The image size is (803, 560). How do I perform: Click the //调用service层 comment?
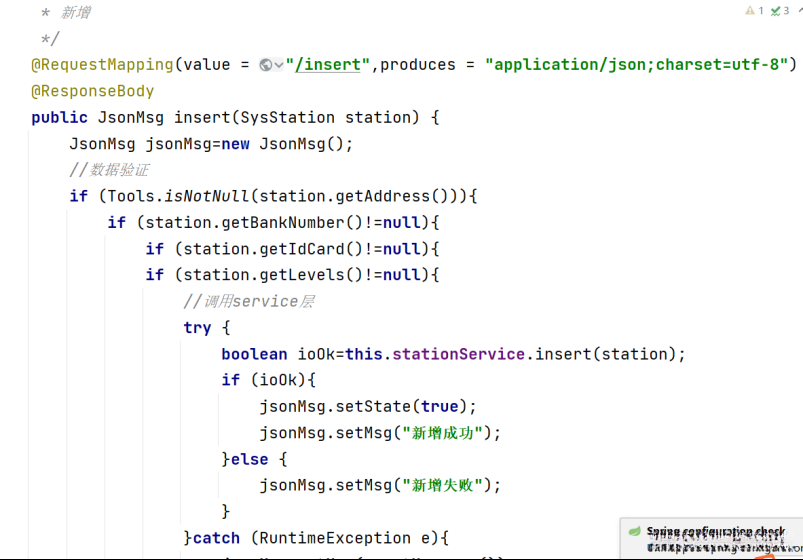[x=249, y=301]
